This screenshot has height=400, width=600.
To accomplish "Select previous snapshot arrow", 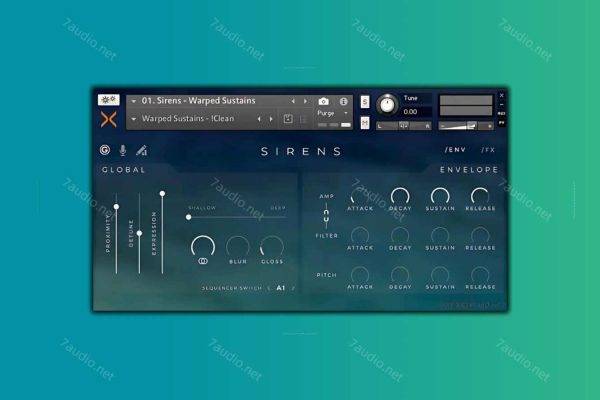I will pos(259,119).
